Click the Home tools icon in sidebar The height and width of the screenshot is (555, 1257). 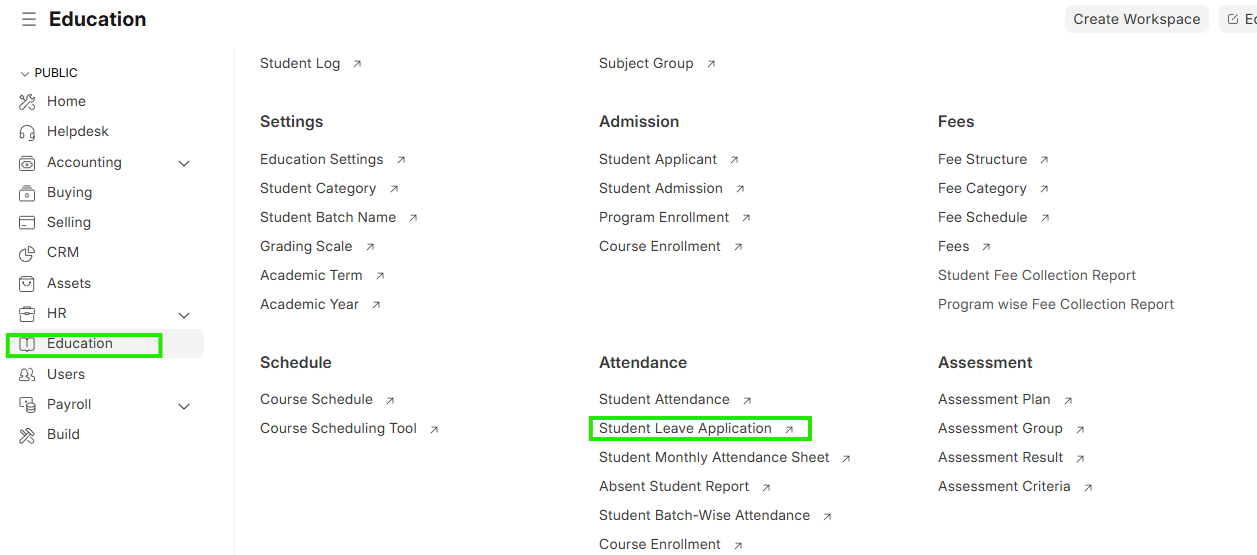click(27, 102)
